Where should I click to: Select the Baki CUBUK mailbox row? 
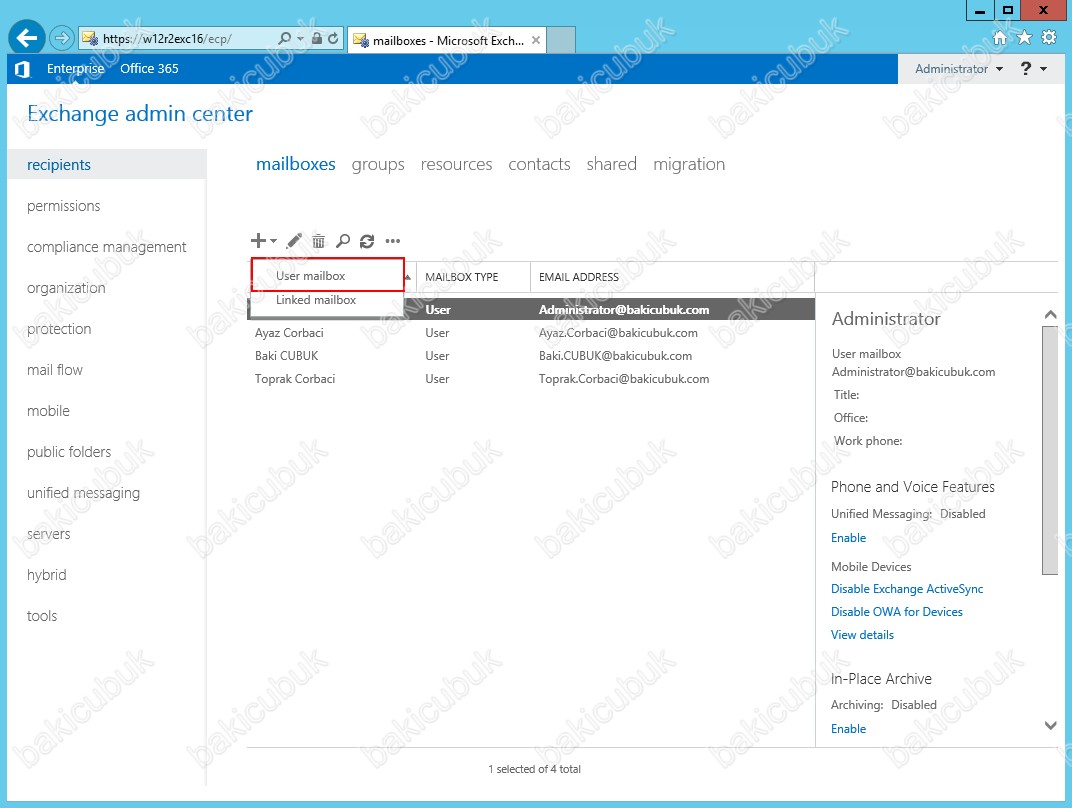click(x=531, y=355)
